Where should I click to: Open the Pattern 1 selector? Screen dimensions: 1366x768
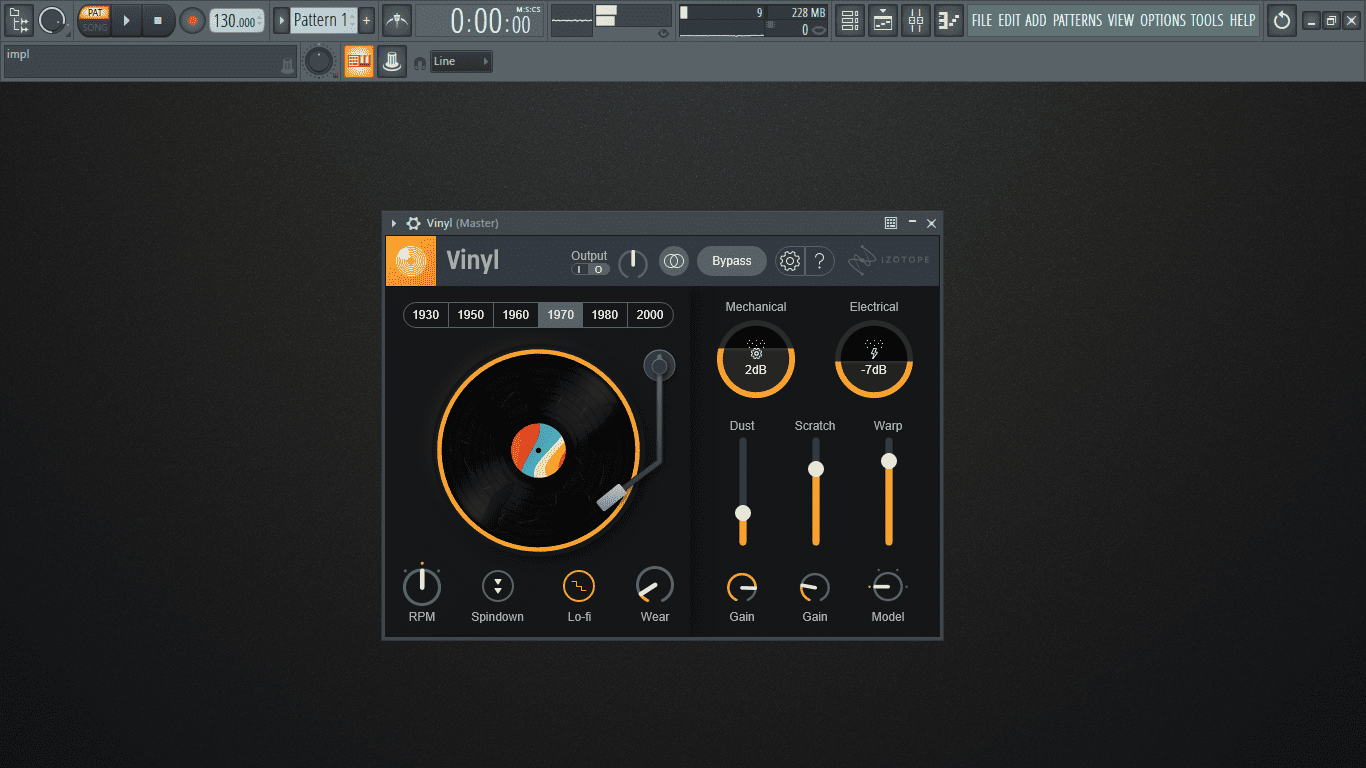tap(323, 20)
